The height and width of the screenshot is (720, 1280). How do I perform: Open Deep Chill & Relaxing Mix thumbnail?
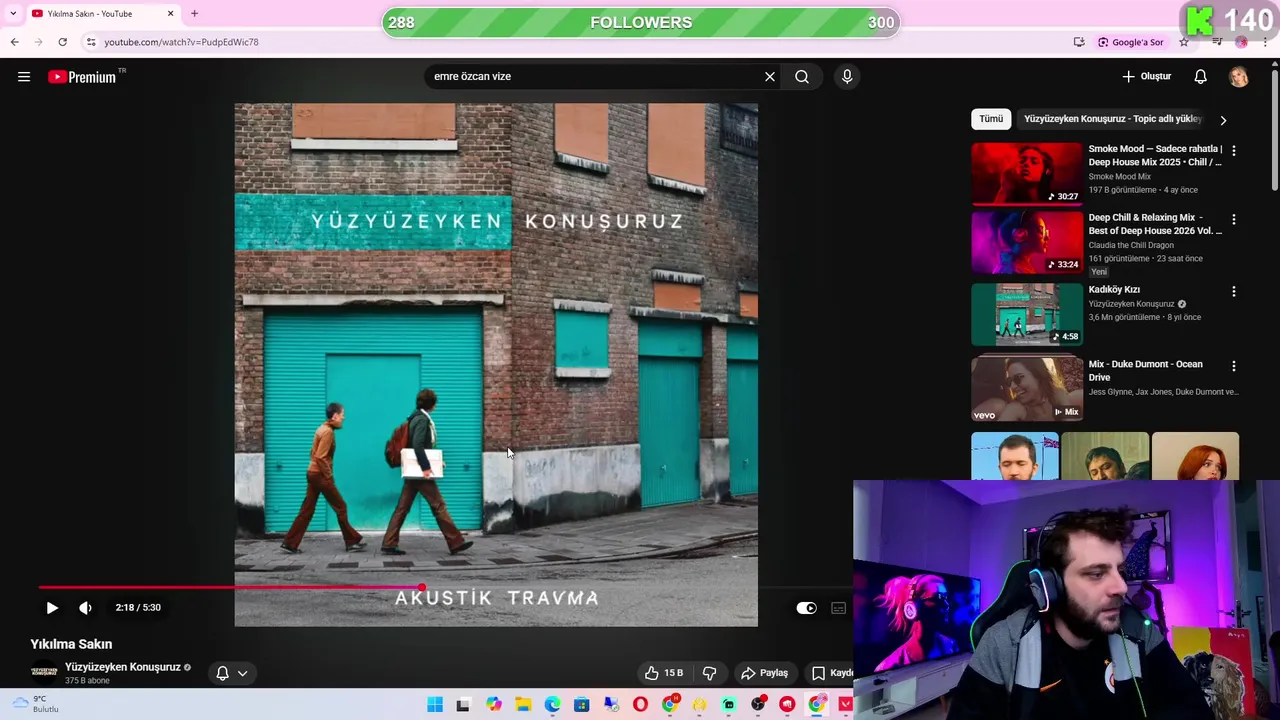pyautogui.click(x=1027, y=242)
